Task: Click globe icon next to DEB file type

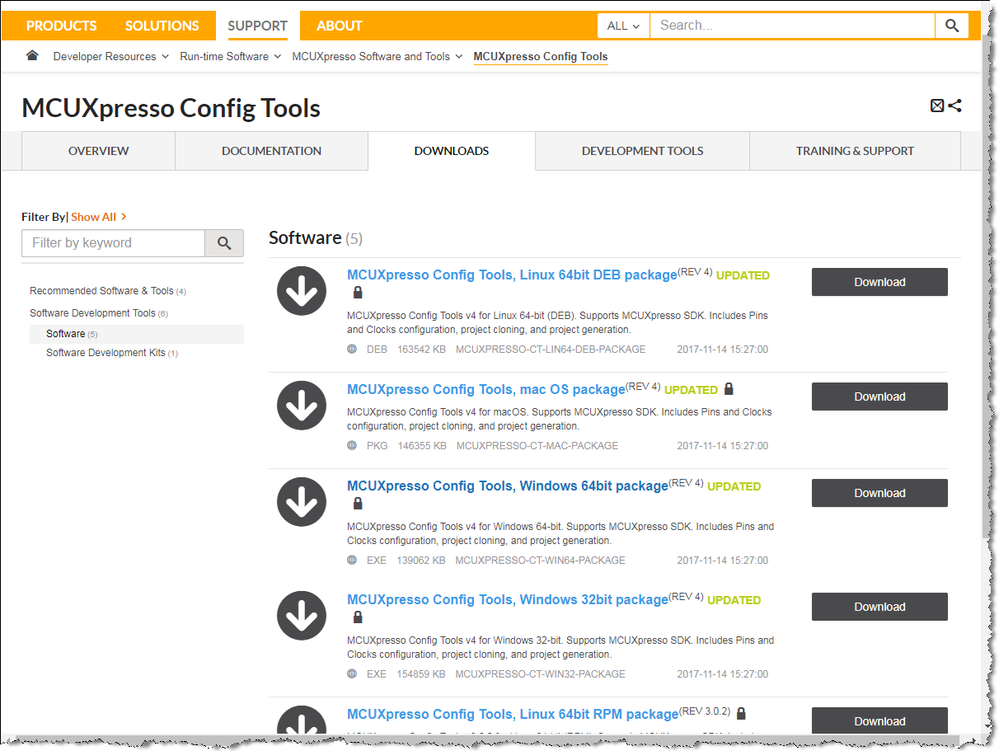Action: tap(352, 348)
